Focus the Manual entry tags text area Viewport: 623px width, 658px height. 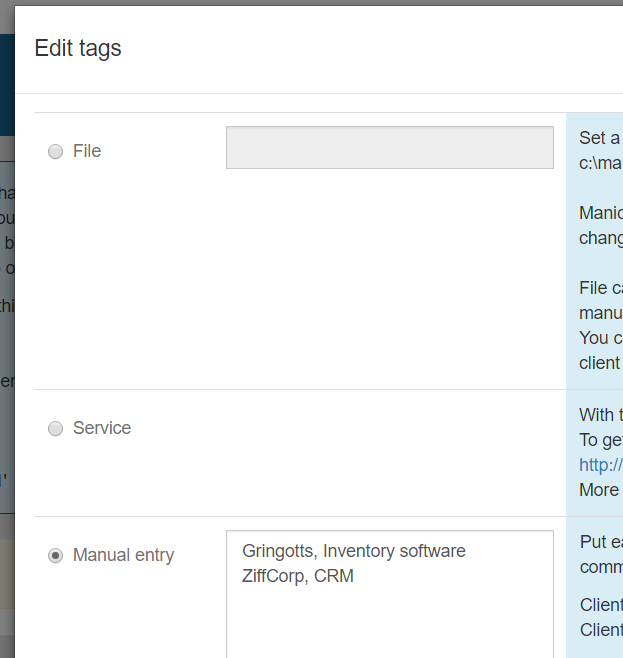pos(389,620)
